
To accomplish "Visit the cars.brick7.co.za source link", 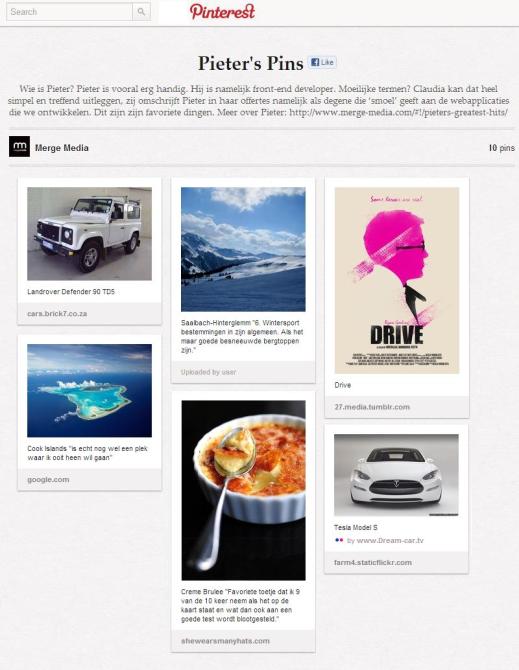I will tap(57, 314).
